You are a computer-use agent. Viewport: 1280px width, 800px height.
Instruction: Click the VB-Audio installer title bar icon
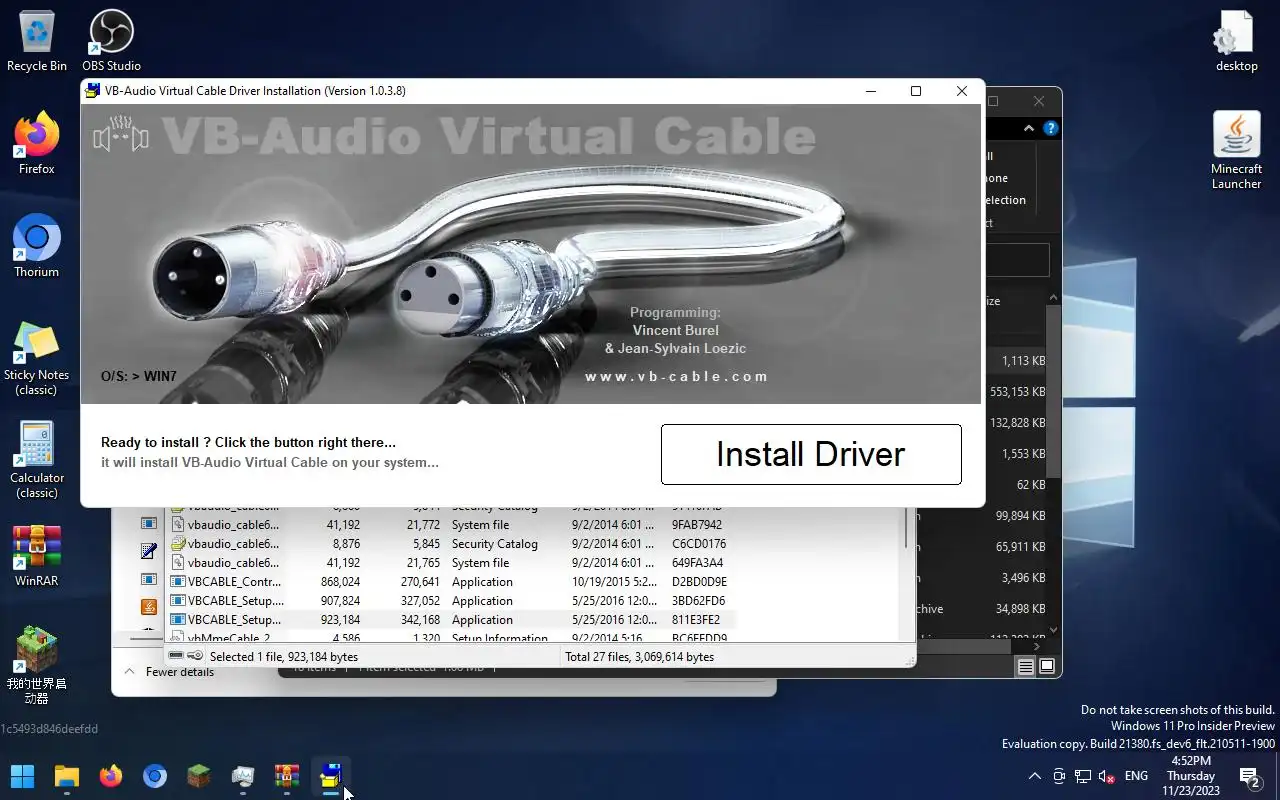92,91
